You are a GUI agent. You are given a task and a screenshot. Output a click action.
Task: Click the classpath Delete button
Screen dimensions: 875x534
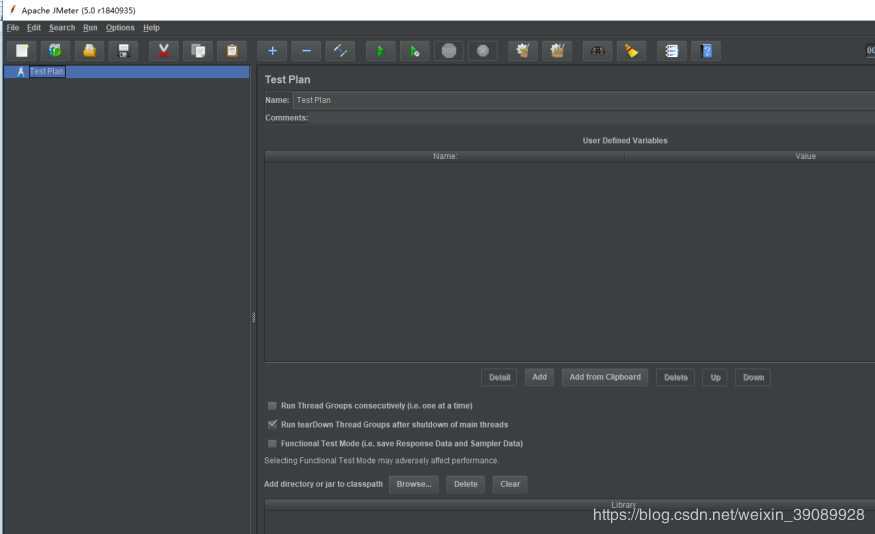point(465,484)
